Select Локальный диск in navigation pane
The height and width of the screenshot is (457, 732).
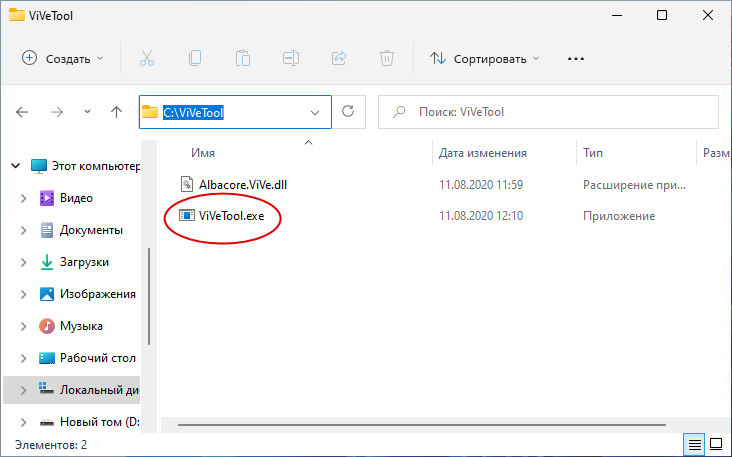tap(71, 390)
